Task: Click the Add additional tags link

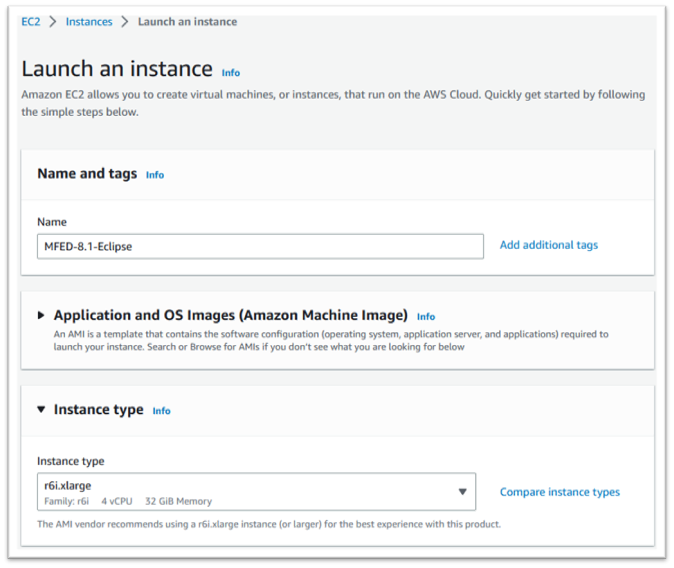Action: tap(548, 245)
